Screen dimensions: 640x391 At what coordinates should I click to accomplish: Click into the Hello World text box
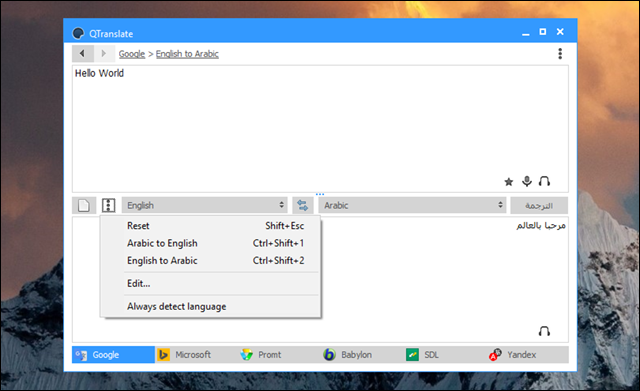[x=320, y=128]
